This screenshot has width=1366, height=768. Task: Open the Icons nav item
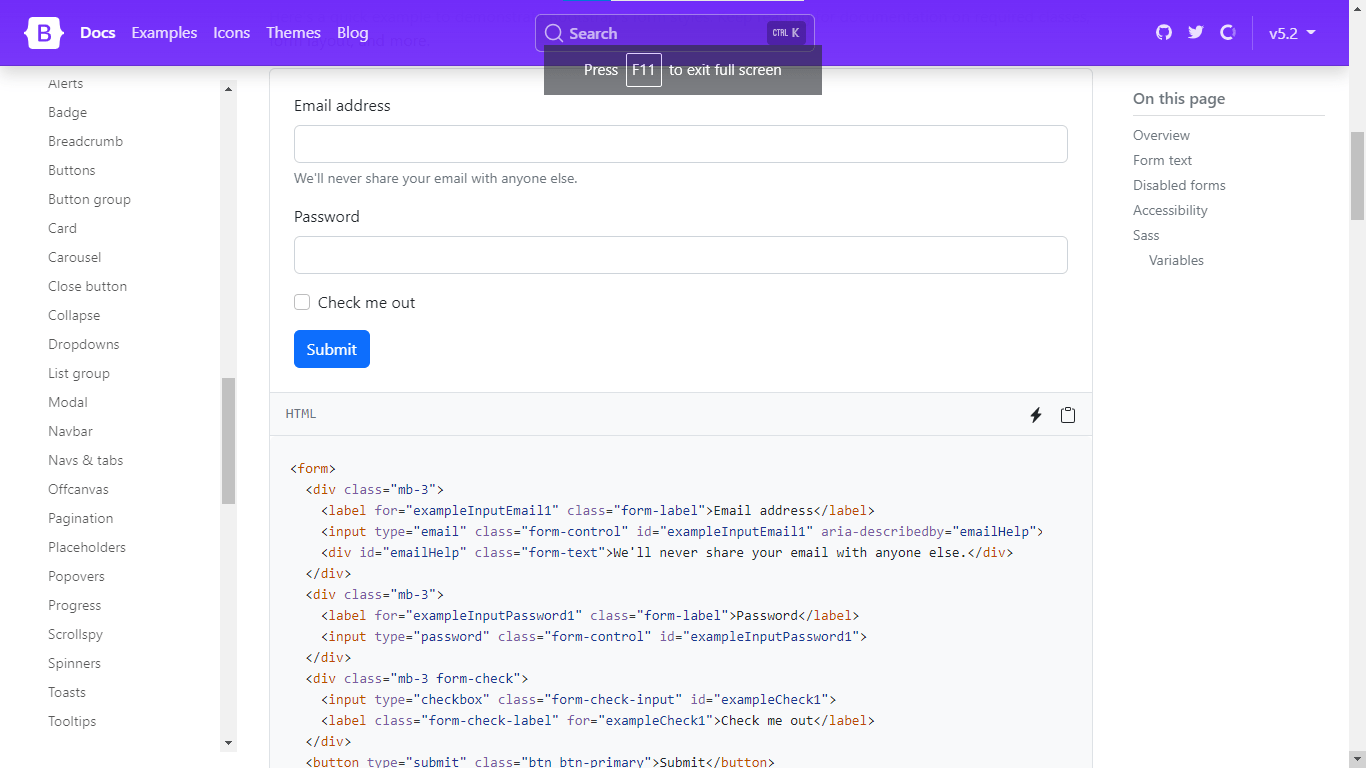pyautogui.click(x=231, y=33)
